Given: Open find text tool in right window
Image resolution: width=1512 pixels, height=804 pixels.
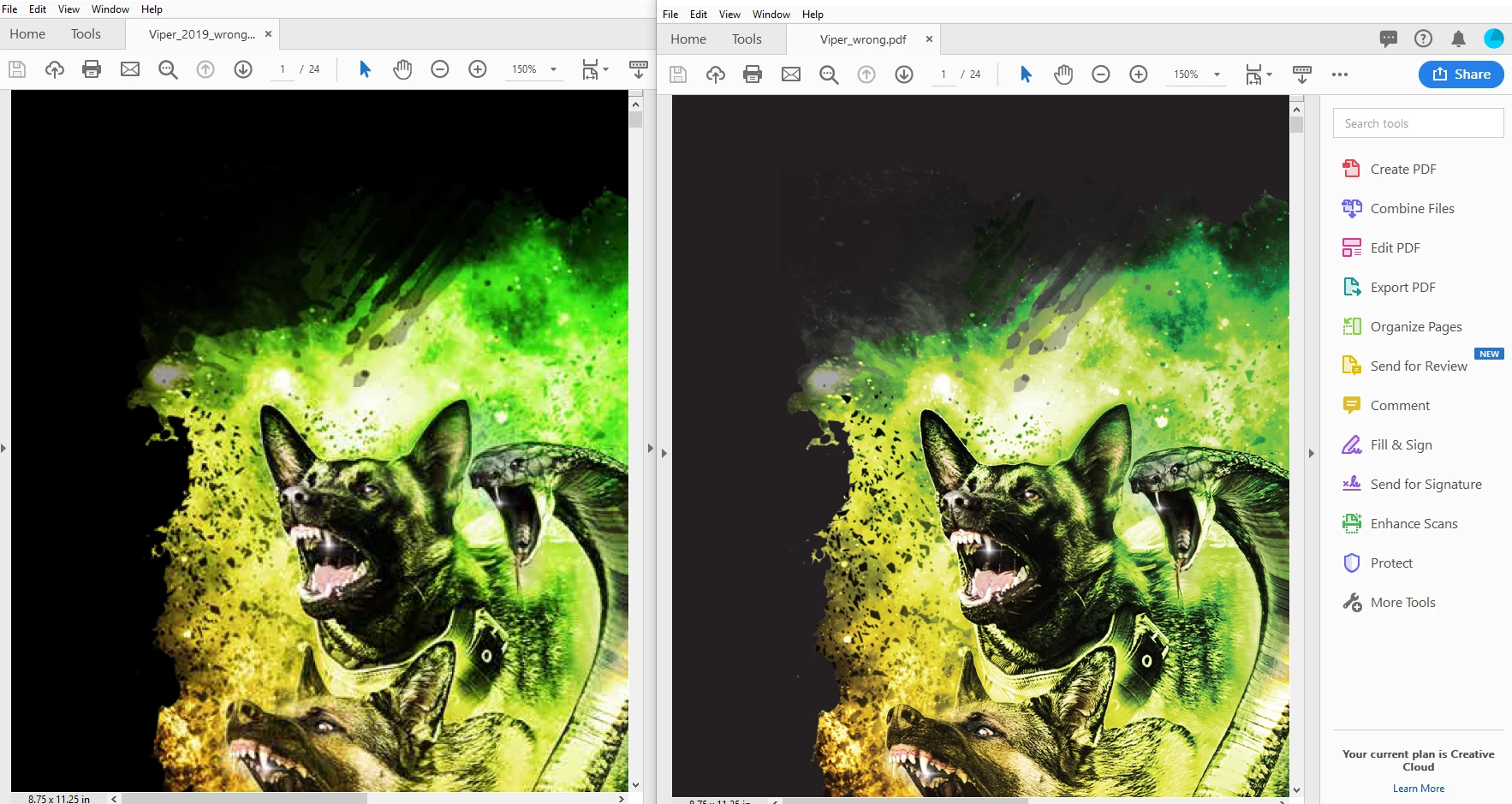Looking at the screenshot, I should [x=829, y=74].
